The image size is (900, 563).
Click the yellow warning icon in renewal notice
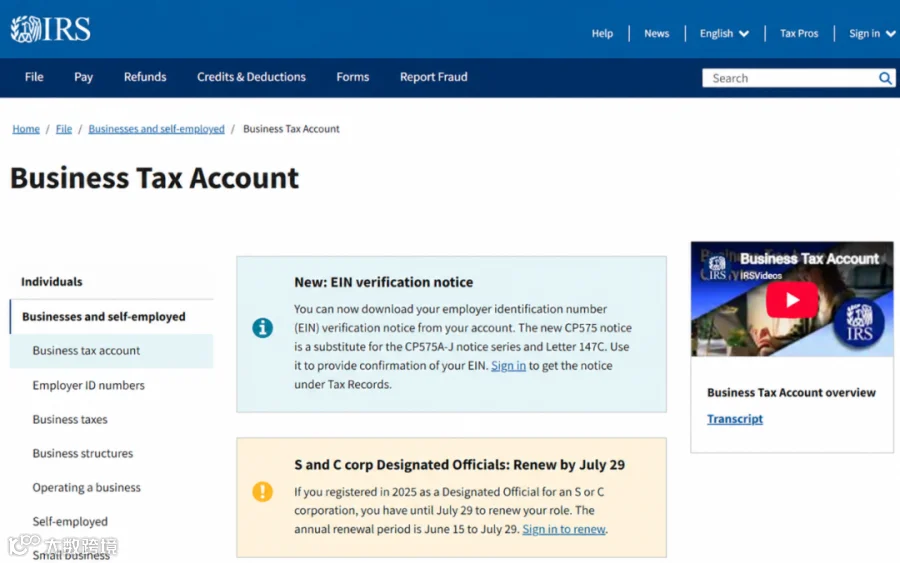262,492
